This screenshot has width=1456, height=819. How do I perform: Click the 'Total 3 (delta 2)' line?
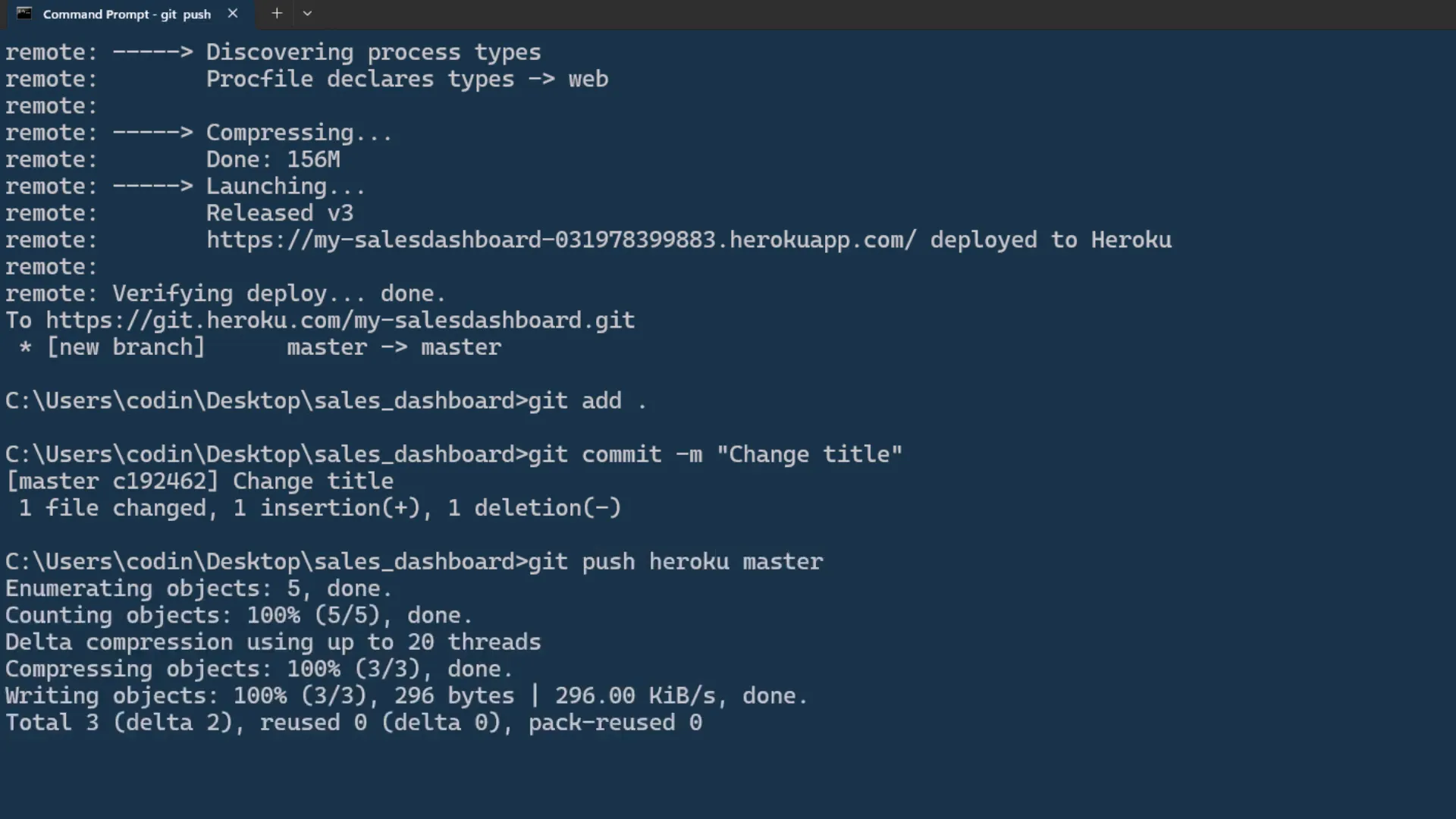coord(353,723)
